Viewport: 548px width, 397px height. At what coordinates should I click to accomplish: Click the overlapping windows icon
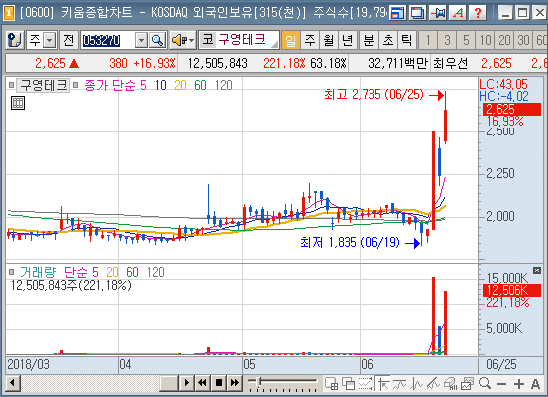pyautogui.click(x=348, y=383)
